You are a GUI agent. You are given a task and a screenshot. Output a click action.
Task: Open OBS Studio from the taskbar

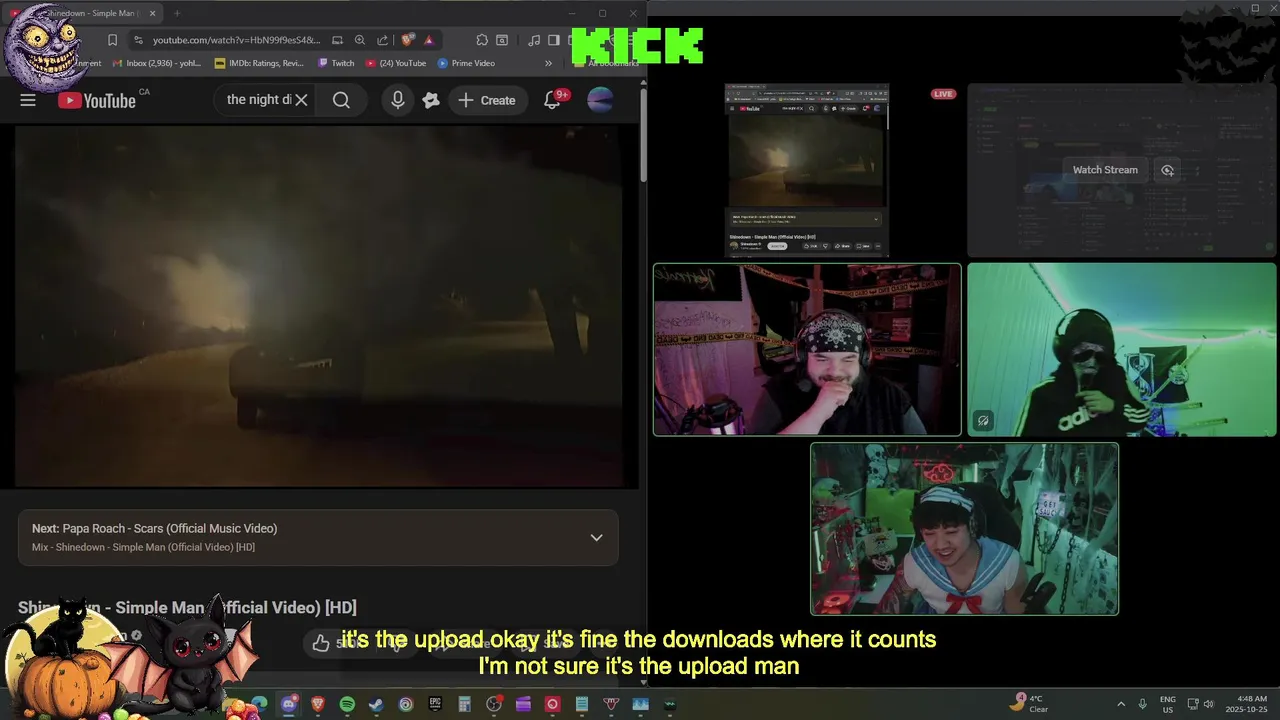(x=494, y=704)
